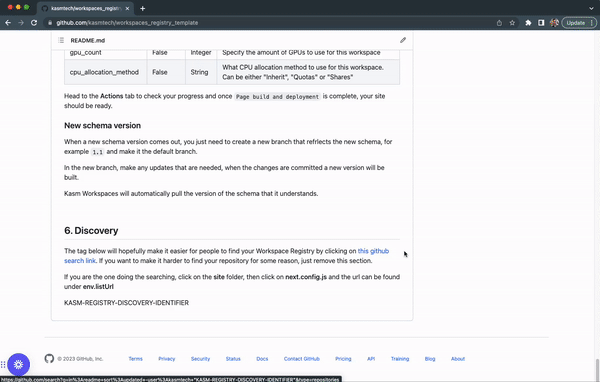Open the extensions puzzle icon
Viewport: 600px width, 382px height.
[528, 23]
